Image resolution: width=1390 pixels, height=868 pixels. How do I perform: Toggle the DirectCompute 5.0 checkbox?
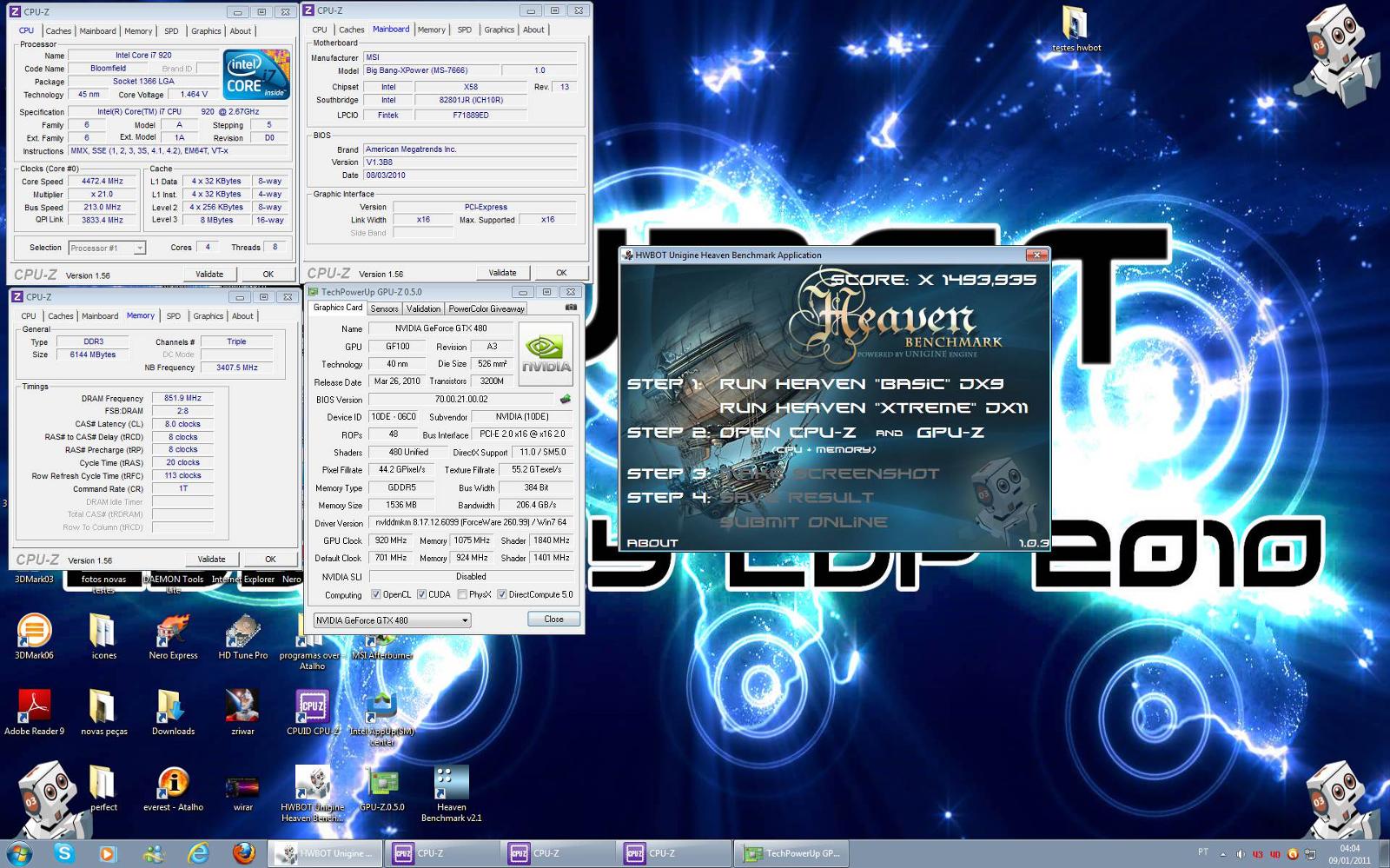[501, 594]
